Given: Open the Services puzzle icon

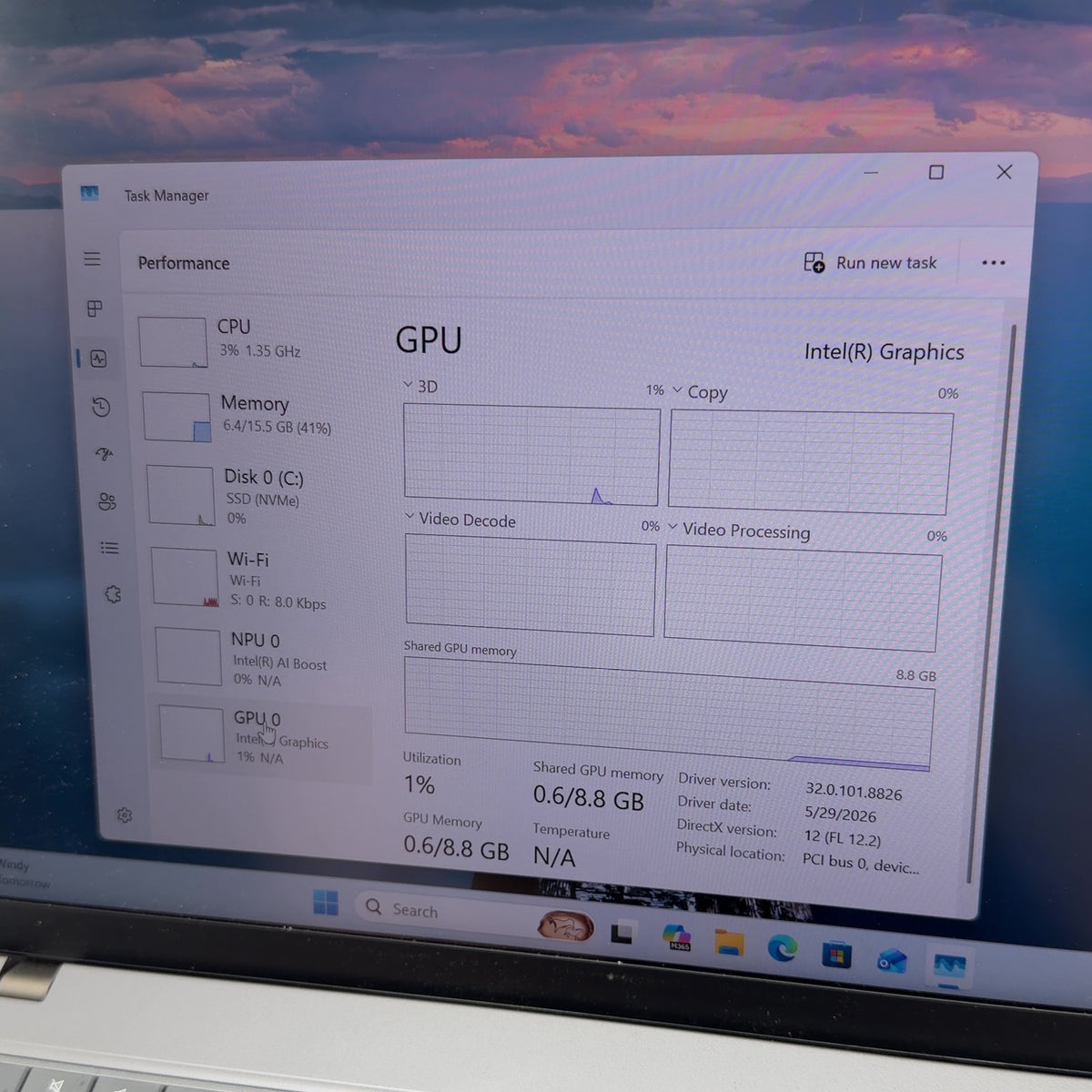Looking at the screenshot, I should (113, 594).
